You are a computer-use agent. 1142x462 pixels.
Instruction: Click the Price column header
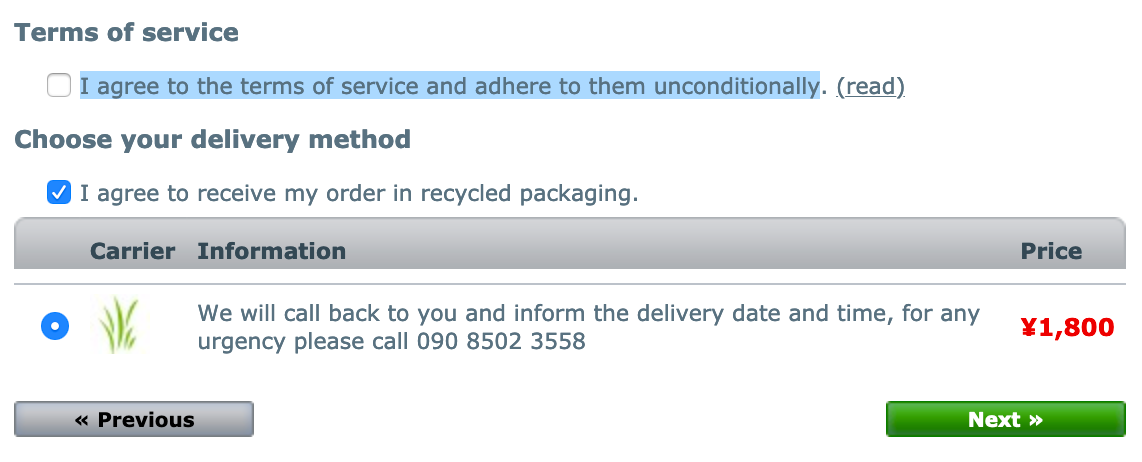pos(1051,251)
